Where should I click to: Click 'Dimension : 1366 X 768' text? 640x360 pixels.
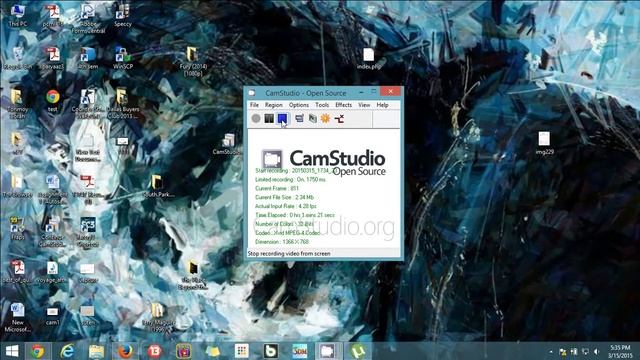[x=282, y=242]
